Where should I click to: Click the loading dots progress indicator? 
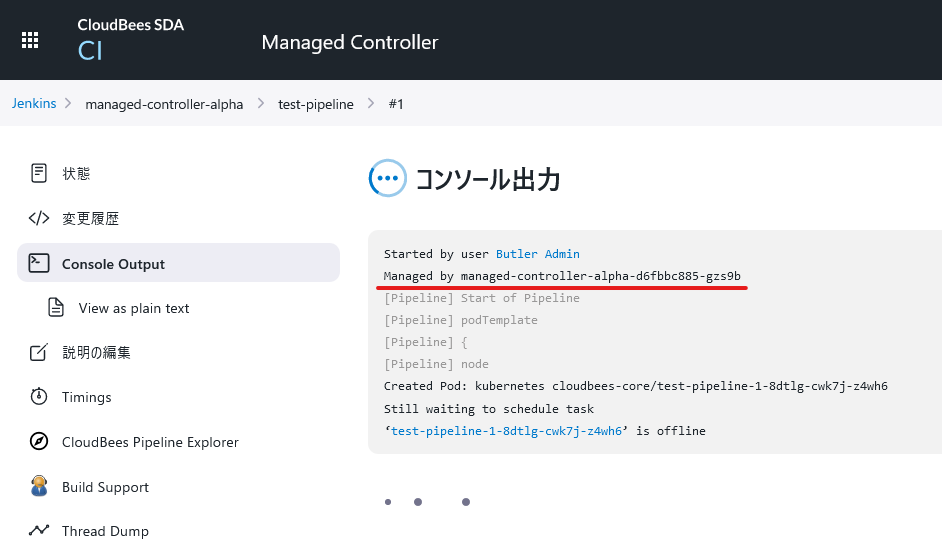[427, 502]
